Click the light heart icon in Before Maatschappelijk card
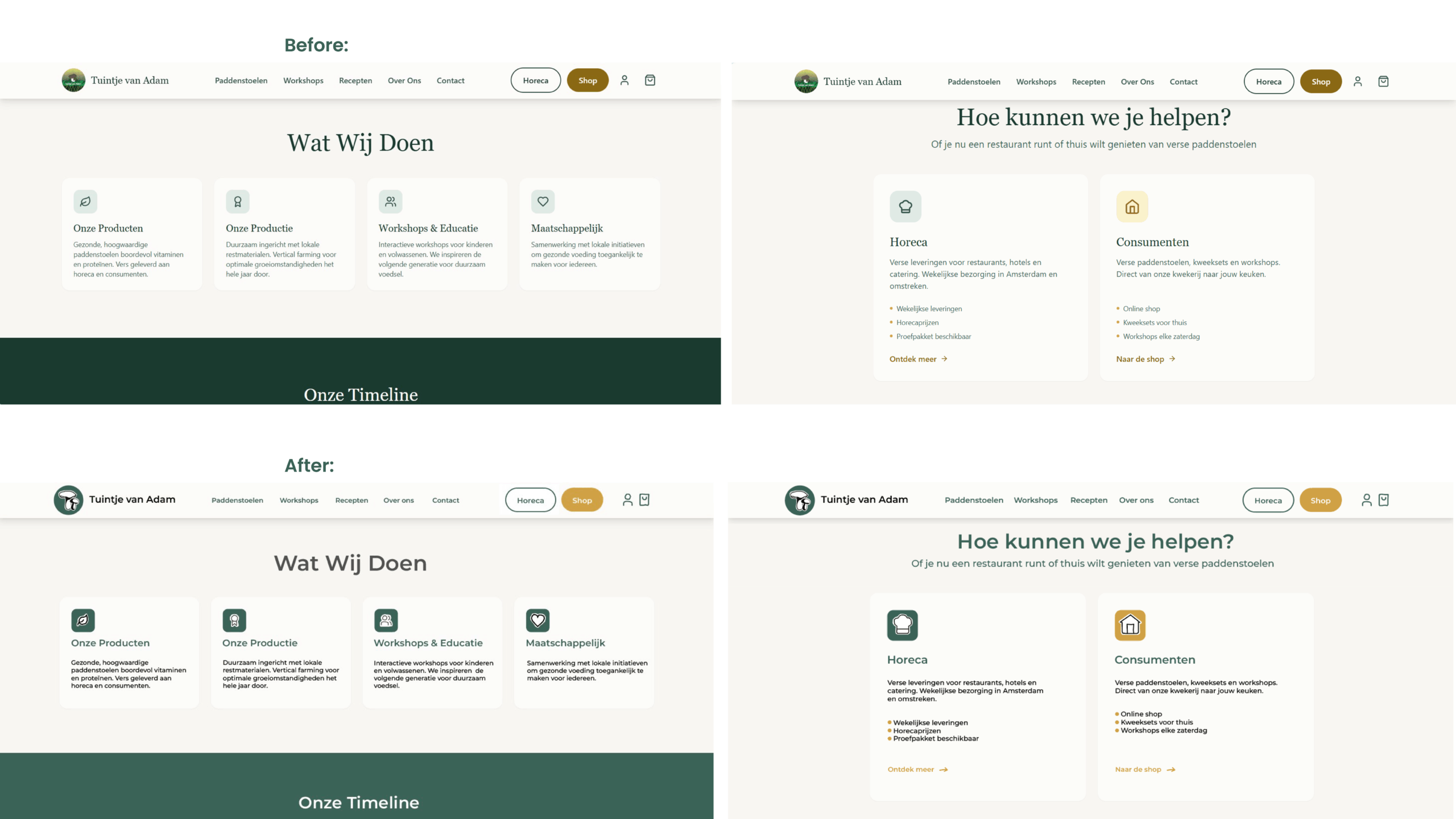This screenshot has height=819, width=1456. pyautogui.click(x=543, y=201)
